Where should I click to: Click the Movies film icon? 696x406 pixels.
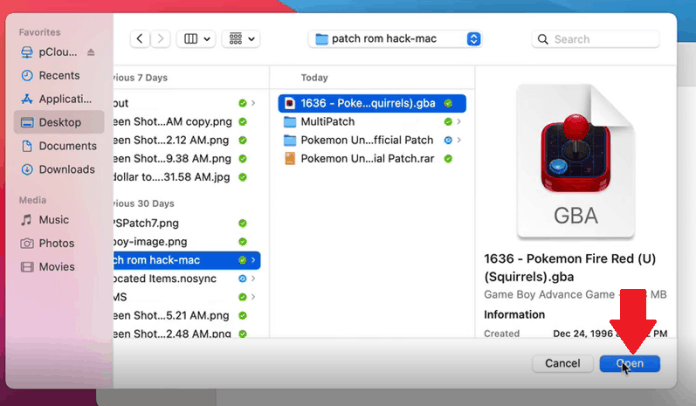click(27, 267)
